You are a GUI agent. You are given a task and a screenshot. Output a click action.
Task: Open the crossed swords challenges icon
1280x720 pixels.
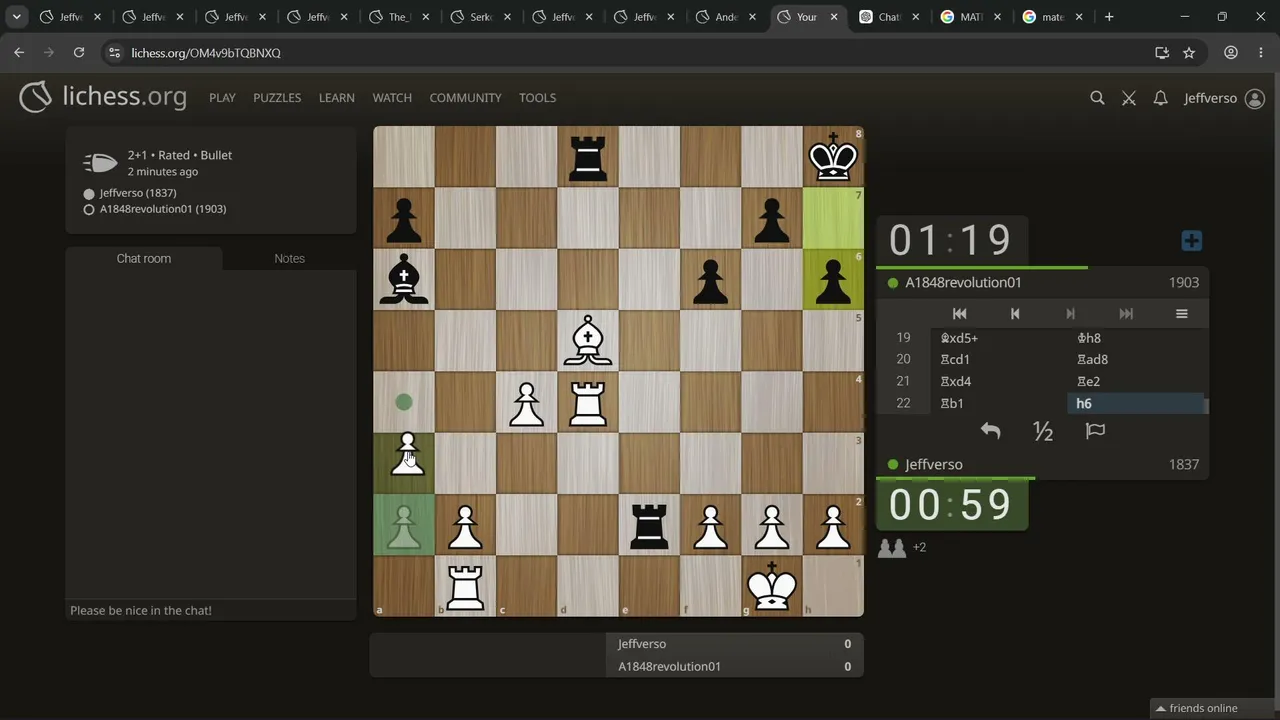pos(1129,98)
